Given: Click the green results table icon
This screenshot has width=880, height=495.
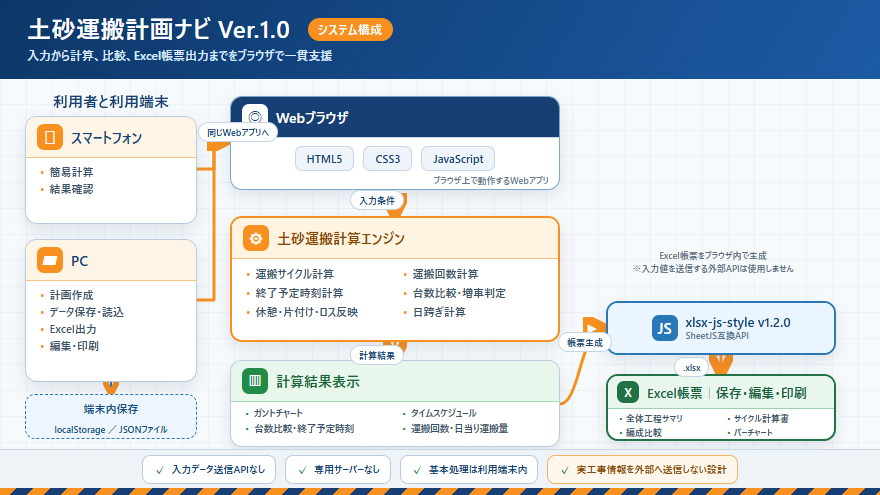Looking at the screenshot, I should point(255,381).
